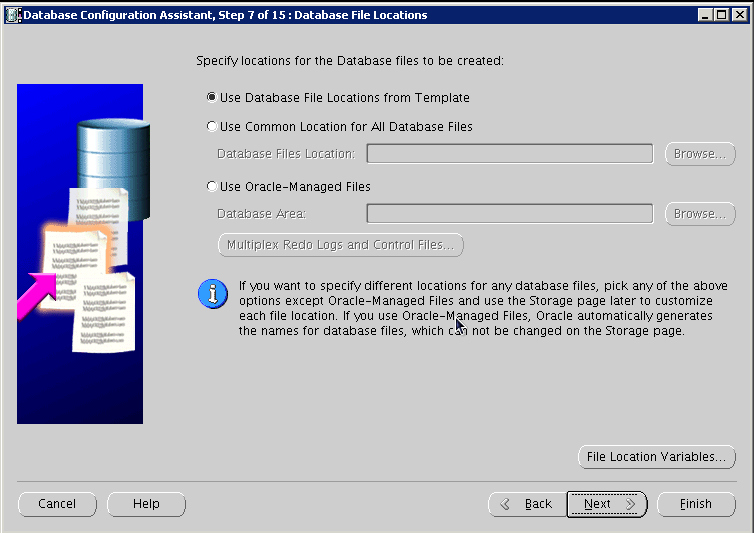Open Multiplex Redo Logs and Control Files

click(x=340, y=245)
